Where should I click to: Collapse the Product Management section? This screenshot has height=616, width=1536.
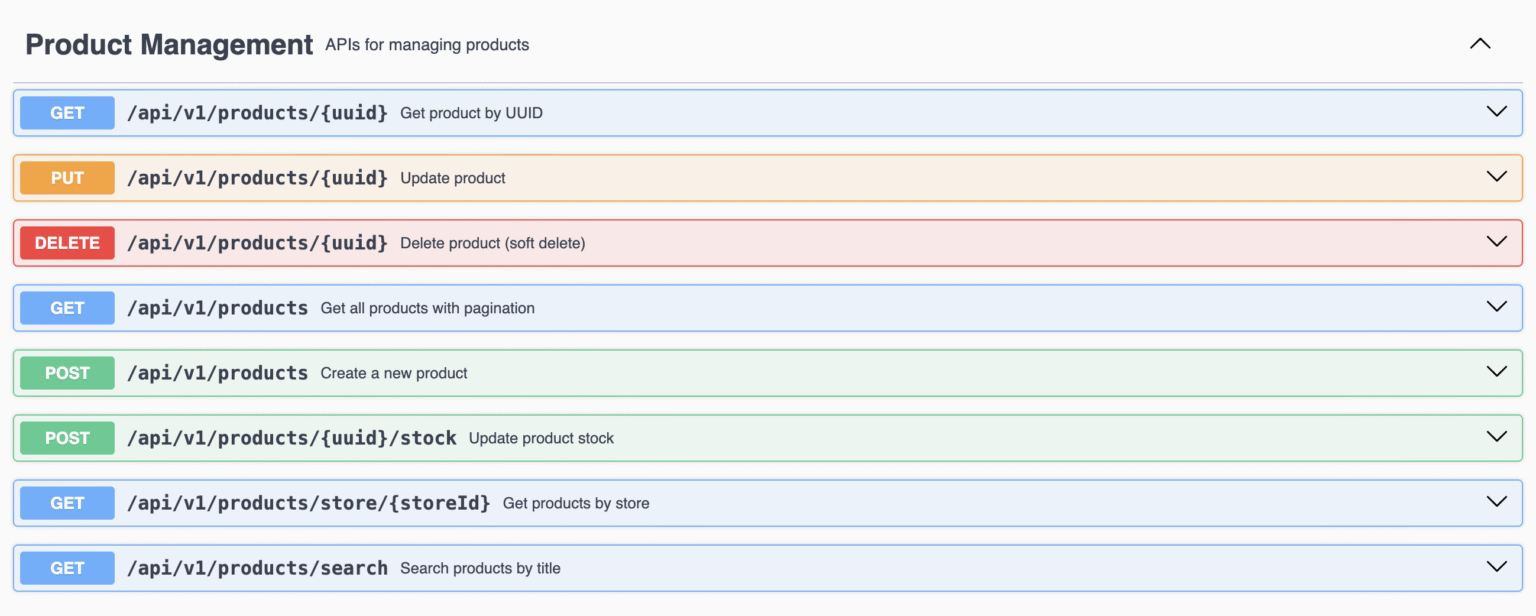click(1479, 43)
